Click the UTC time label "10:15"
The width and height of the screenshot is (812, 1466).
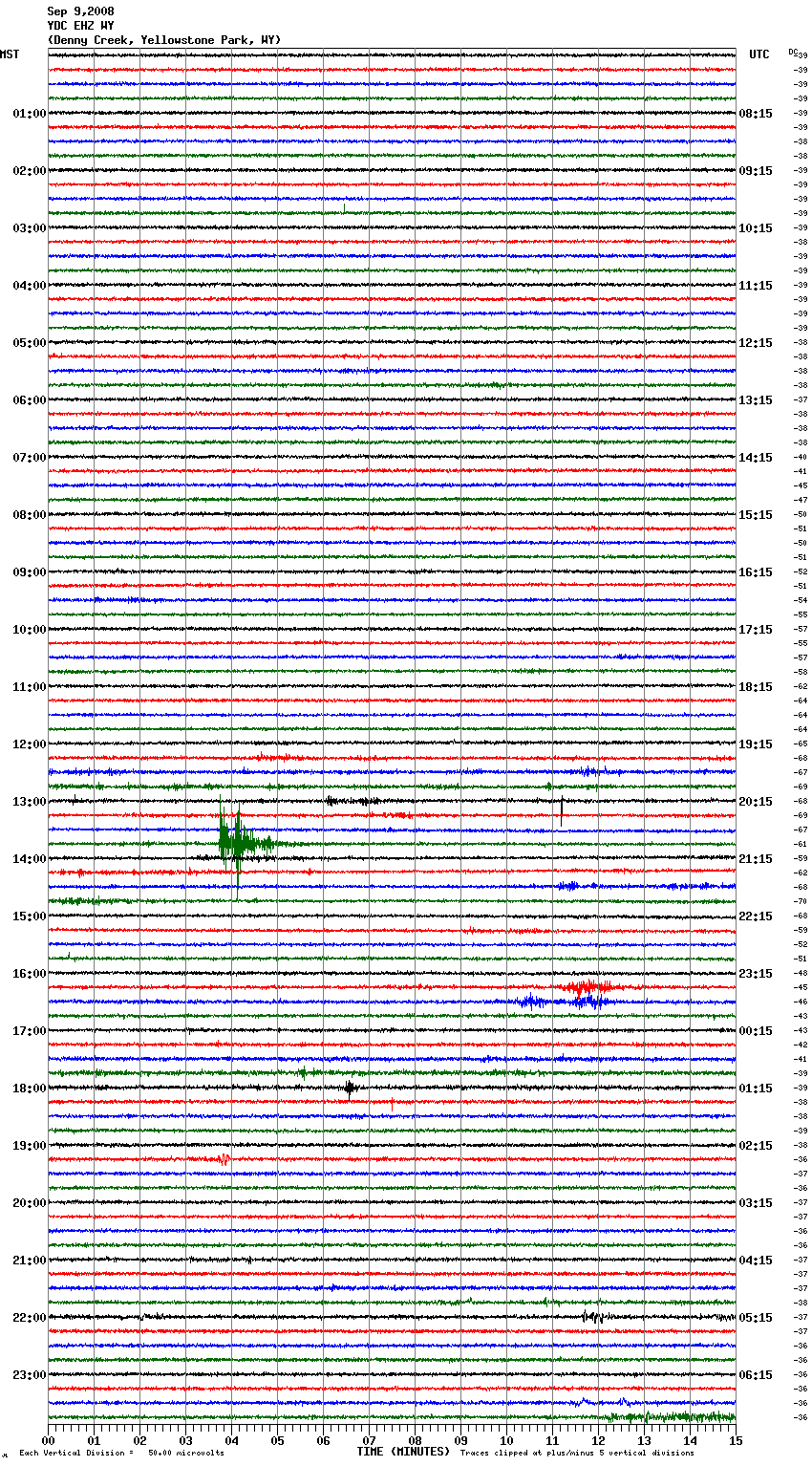[x=756, y=228]
